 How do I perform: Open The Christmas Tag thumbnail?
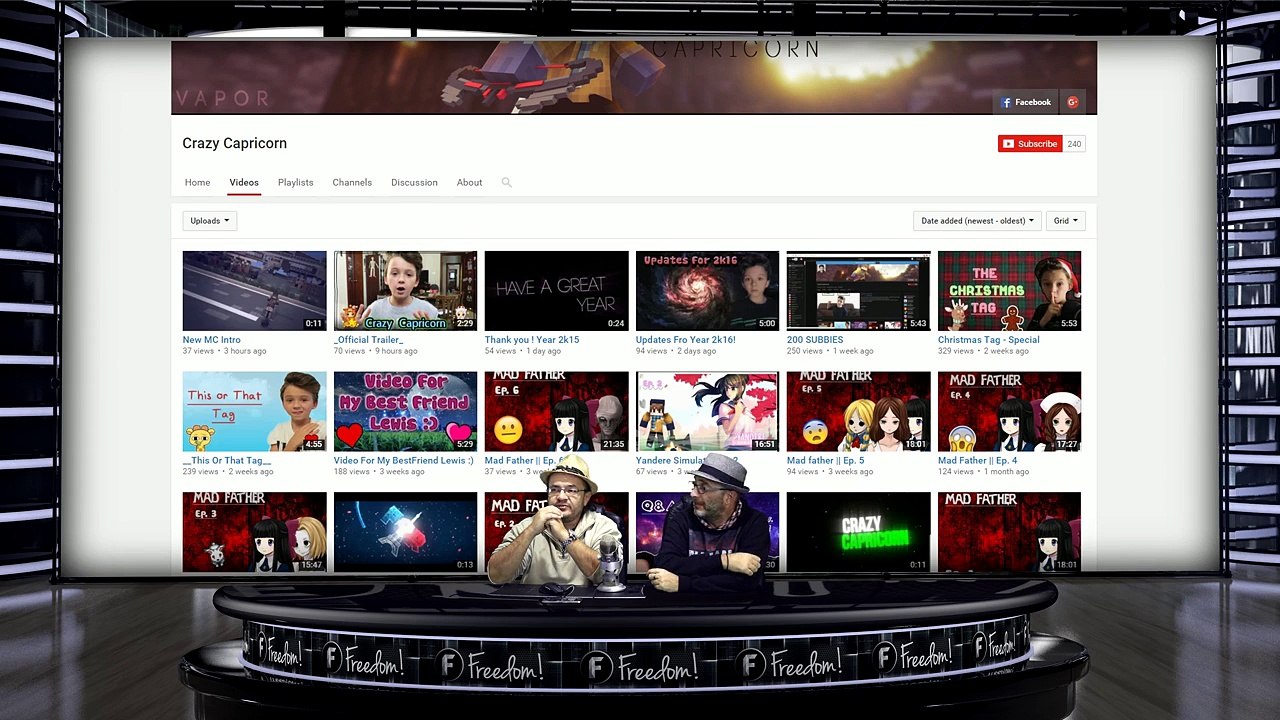tap(1009, 291)
